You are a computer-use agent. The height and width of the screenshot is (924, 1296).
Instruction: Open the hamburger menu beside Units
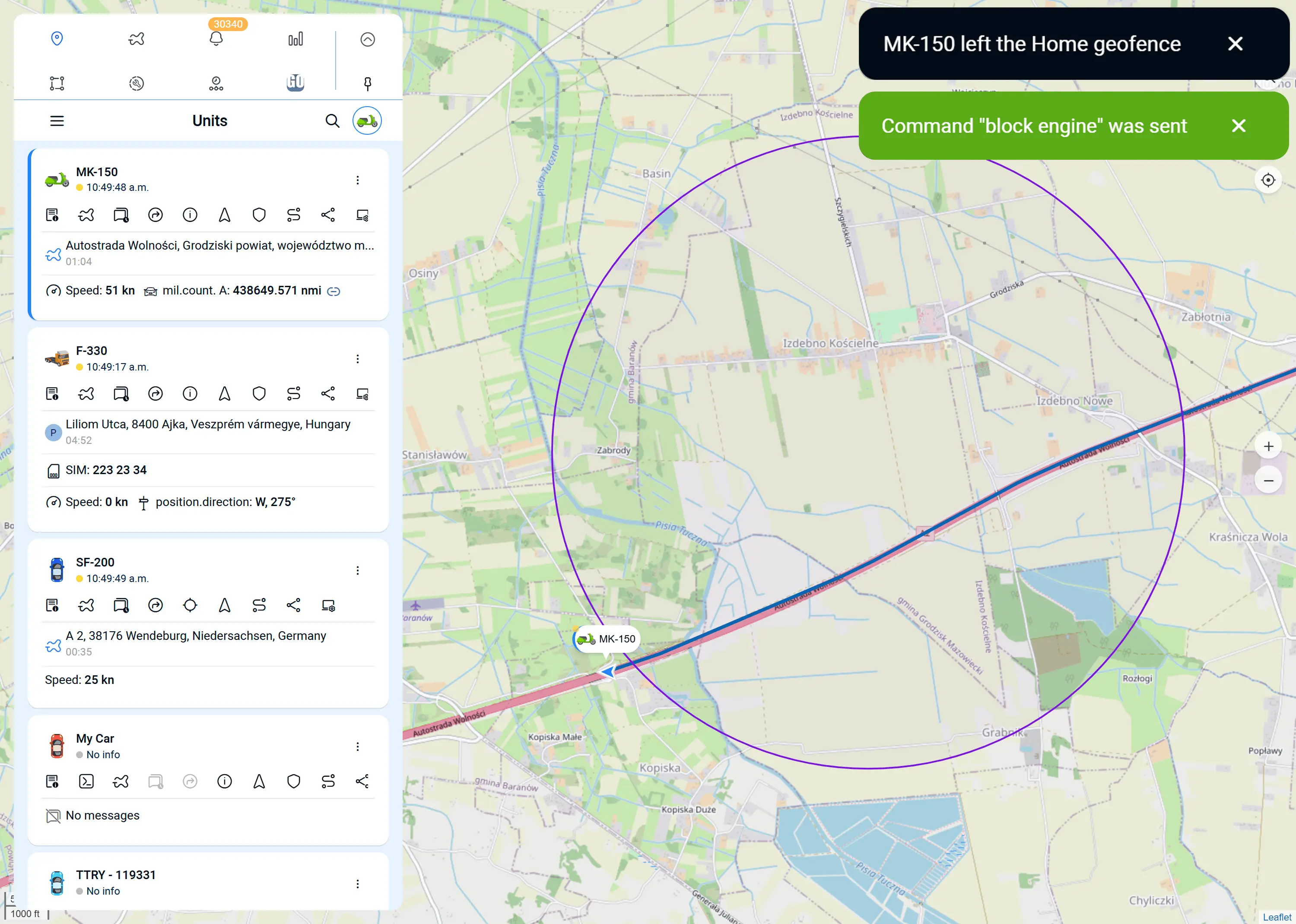57,120
